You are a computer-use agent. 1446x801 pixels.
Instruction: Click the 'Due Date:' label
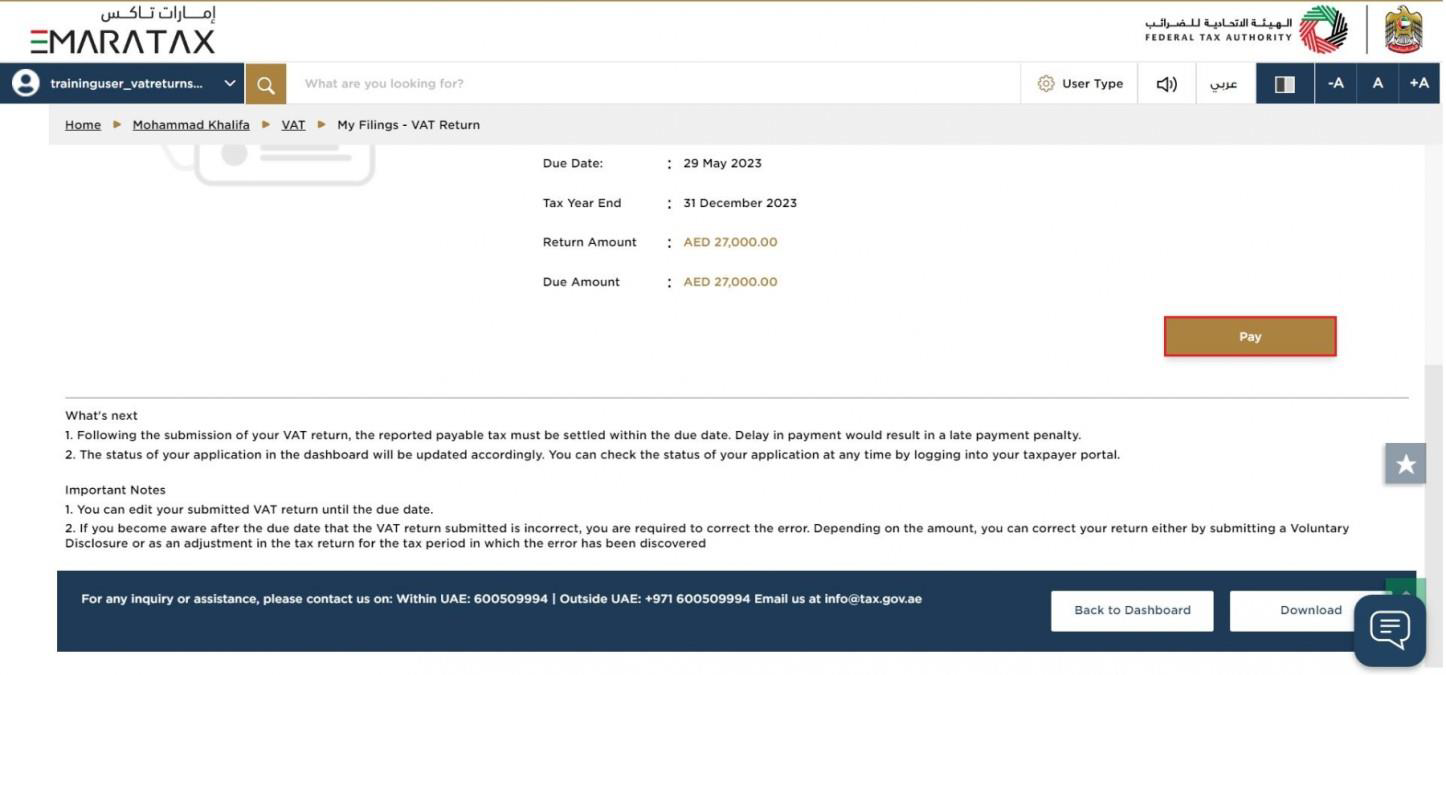(x=573, y=164)
